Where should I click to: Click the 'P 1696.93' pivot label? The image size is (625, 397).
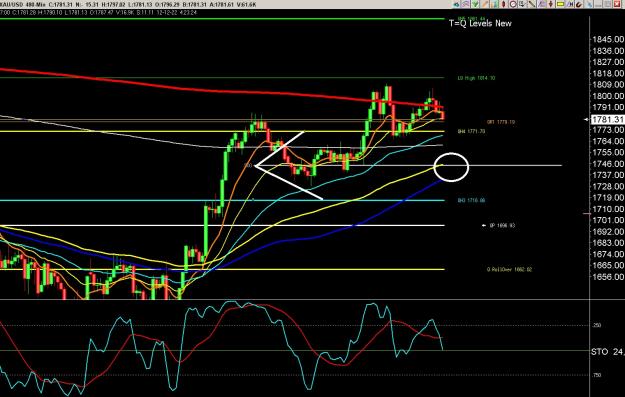pyautogui.click(x=502, y=226)
